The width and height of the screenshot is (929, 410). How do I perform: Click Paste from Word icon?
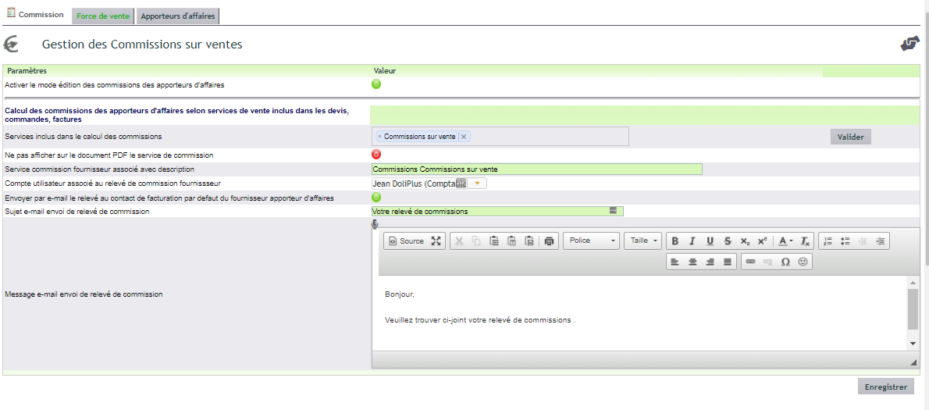pos(530,241)
